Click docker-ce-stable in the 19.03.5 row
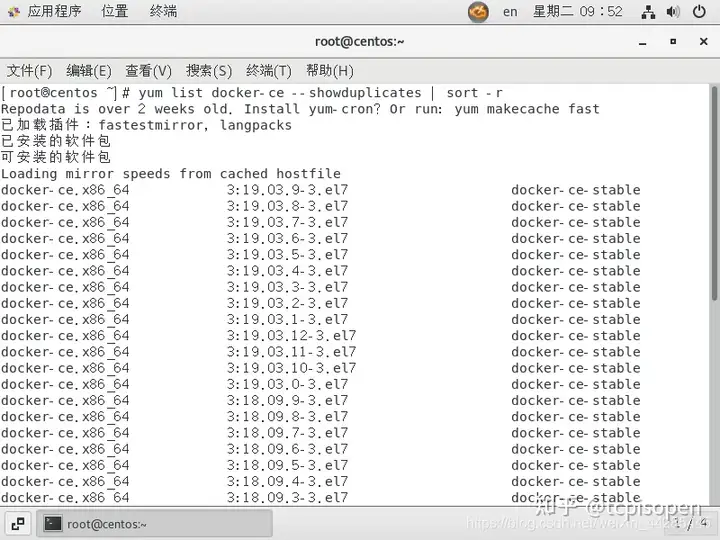Image resolution: width=720 pixels, height=540 pixels. click(576, 254)
